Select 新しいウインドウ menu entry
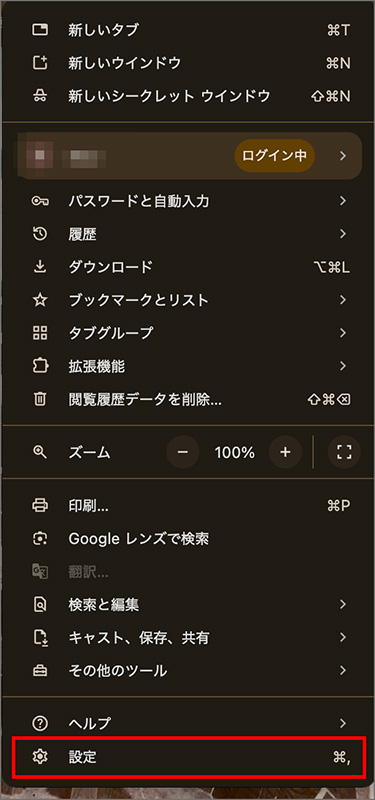This screenshot has width=375, height=800. pos(187,63)
